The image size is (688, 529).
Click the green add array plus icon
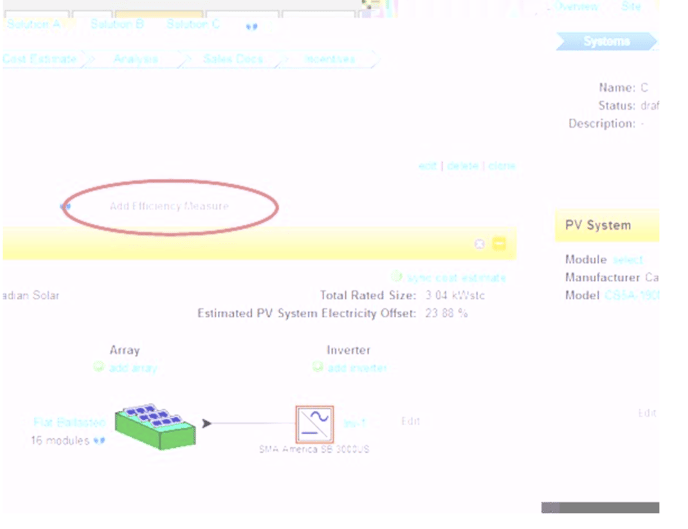99,367
